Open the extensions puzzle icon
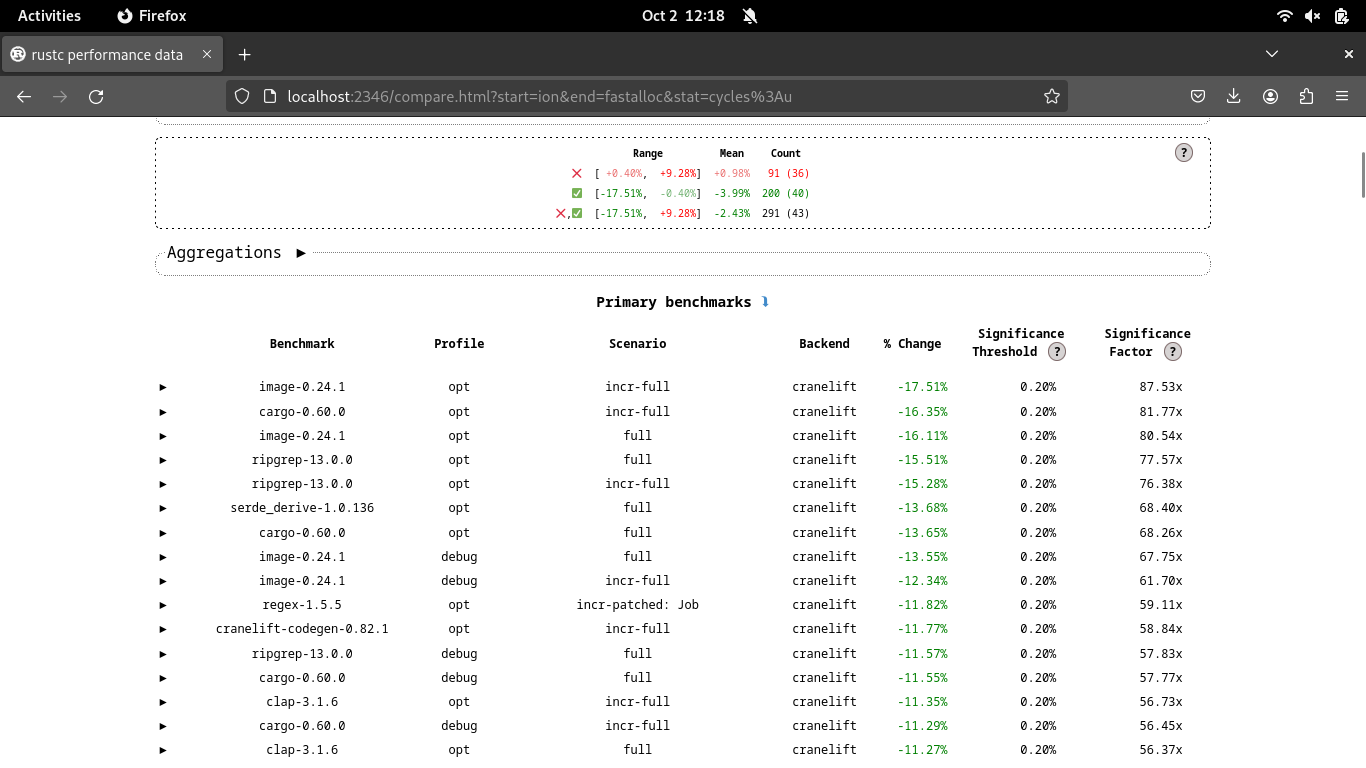This screenshot has width=1366, height=768. 1306,96
